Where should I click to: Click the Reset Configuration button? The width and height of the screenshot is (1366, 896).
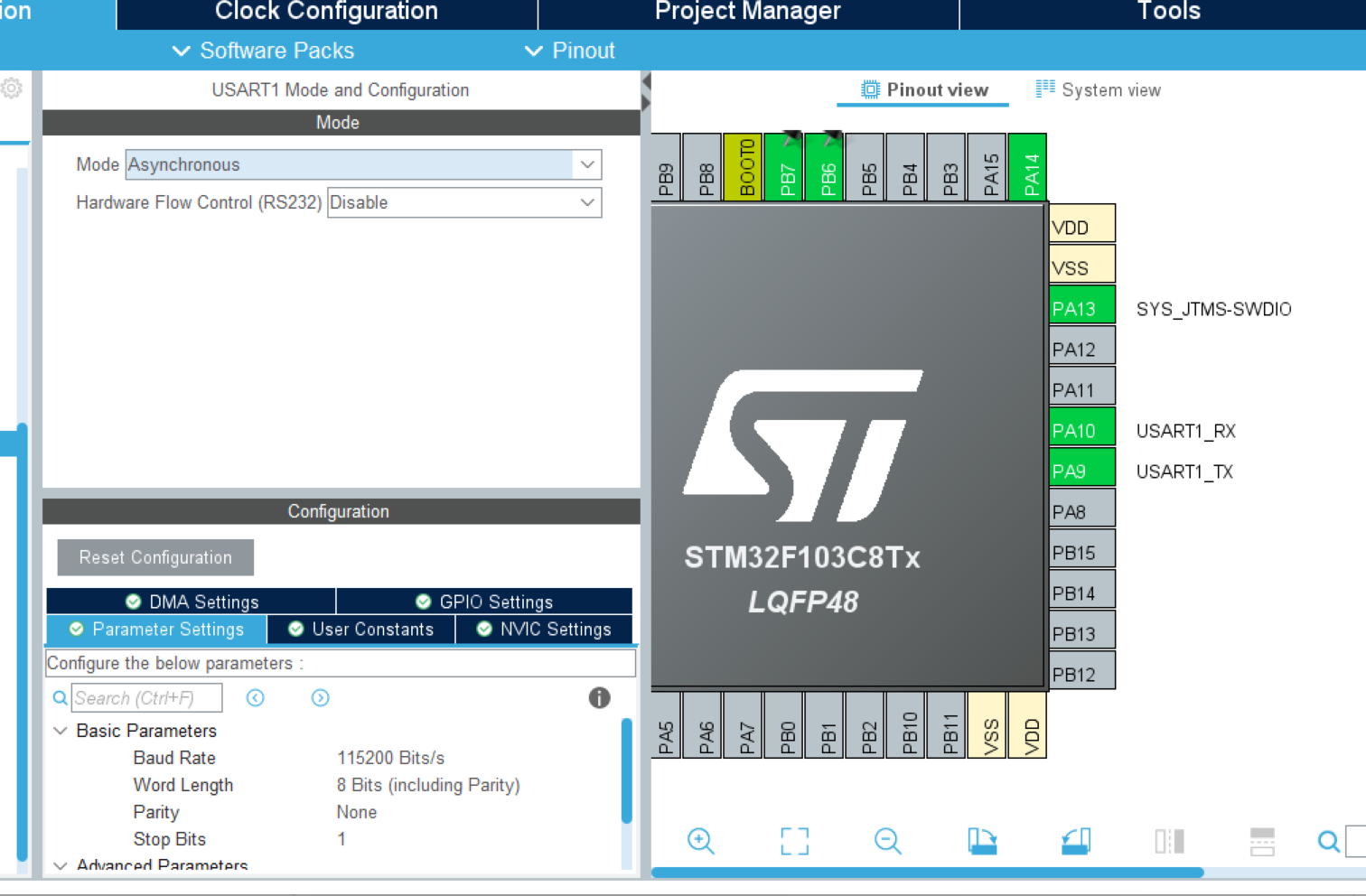pos(155,557)
